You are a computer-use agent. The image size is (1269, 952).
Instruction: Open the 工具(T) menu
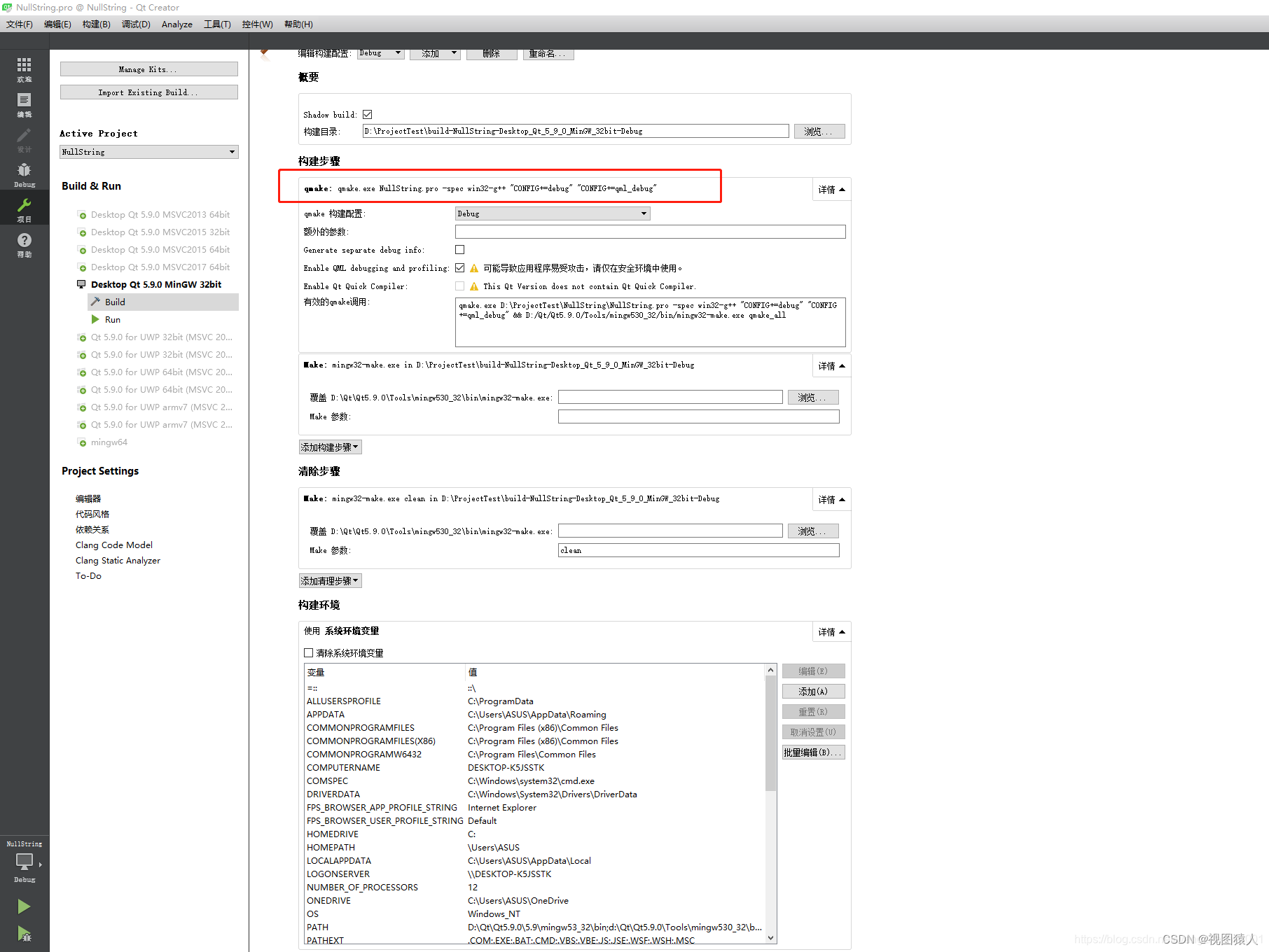click(x=217, y=24)
